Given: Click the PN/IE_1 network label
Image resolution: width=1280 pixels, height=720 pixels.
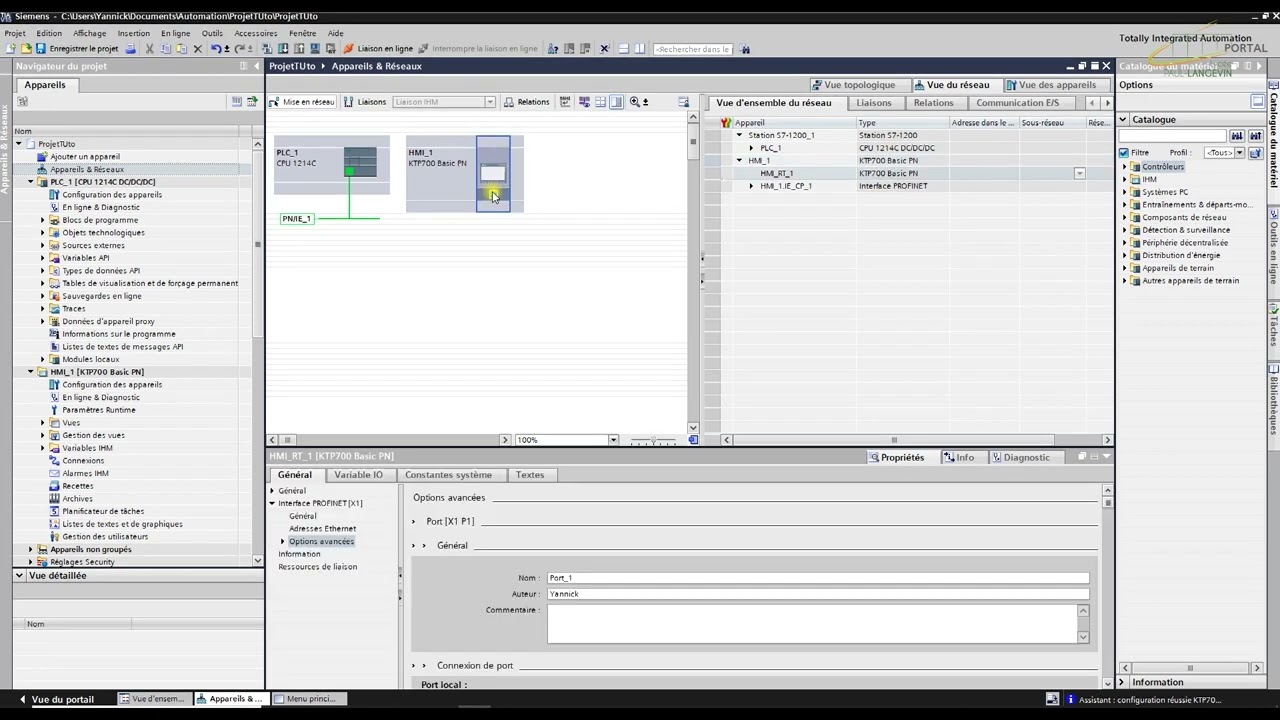Looking at the screenshot, I should [297, 219].
